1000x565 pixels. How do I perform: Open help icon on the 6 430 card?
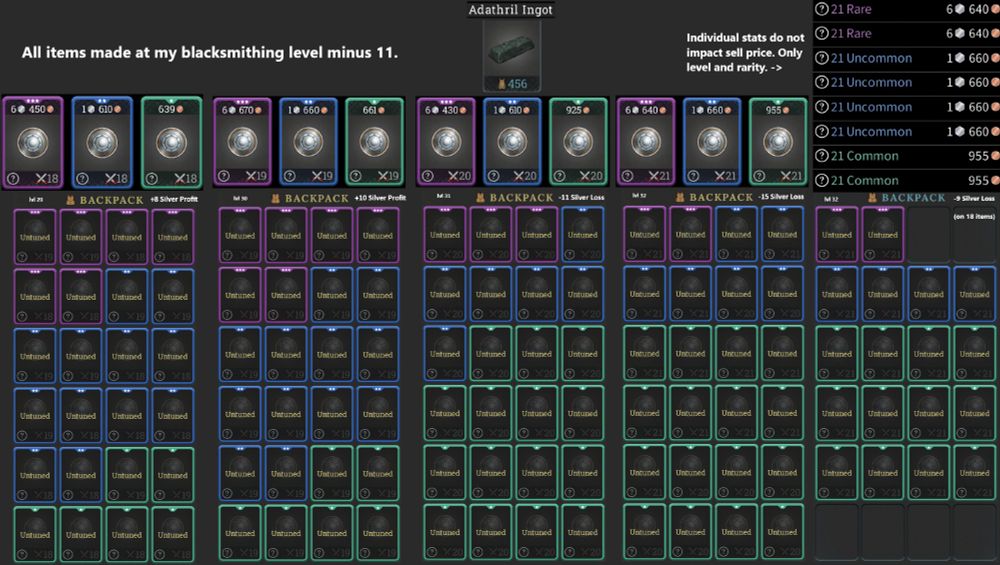(x=427, y=176)
